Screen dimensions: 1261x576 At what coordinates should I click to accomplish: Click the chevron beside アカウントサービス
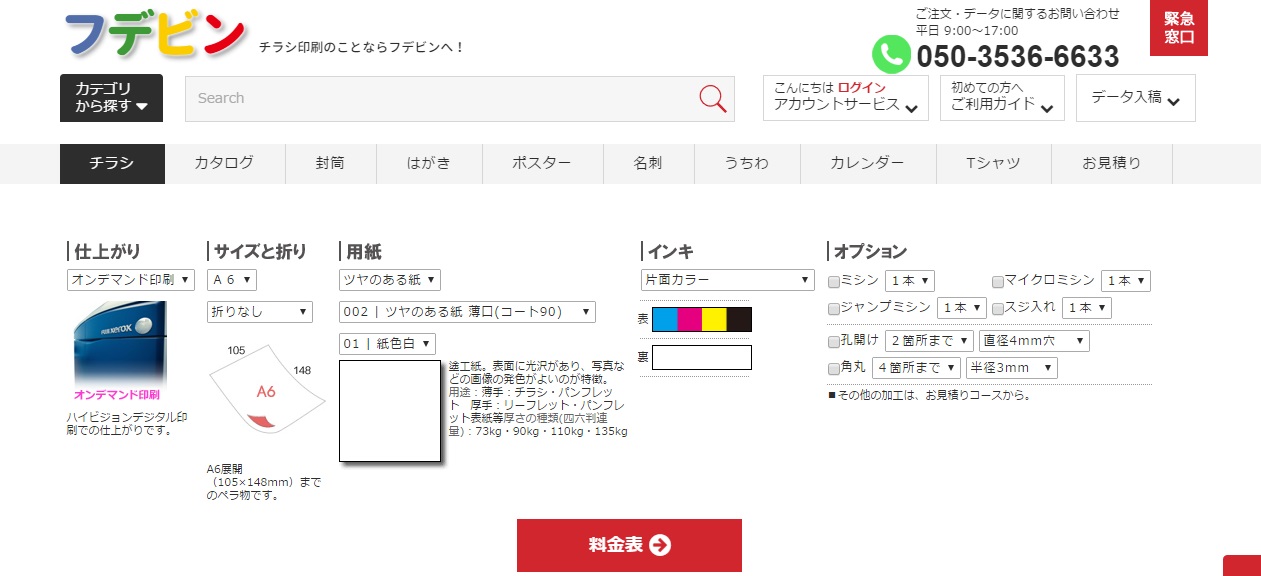coord(911,107)
